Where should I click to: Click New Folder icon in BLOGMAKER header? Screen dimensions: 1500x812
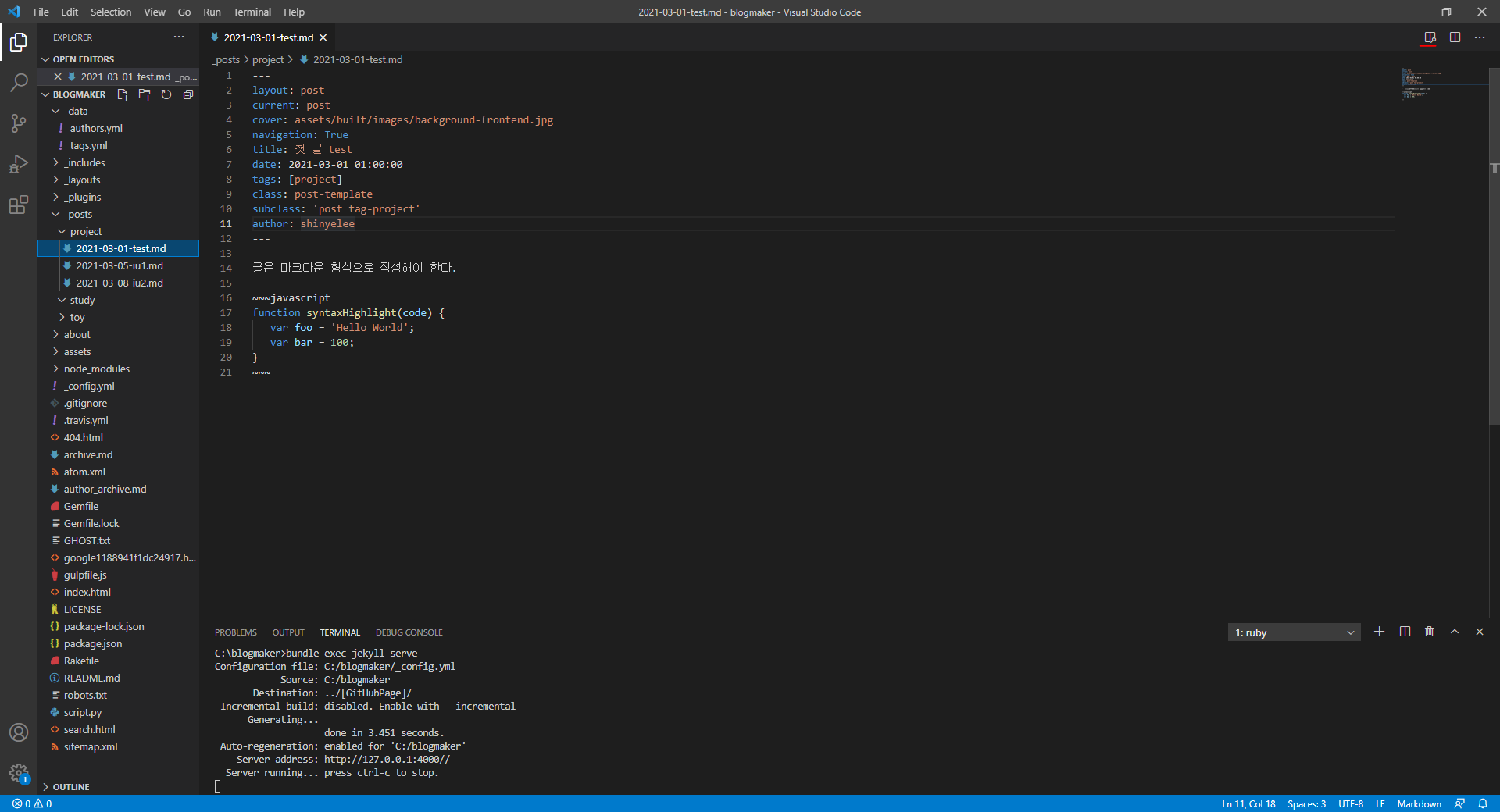coord(145,94)
